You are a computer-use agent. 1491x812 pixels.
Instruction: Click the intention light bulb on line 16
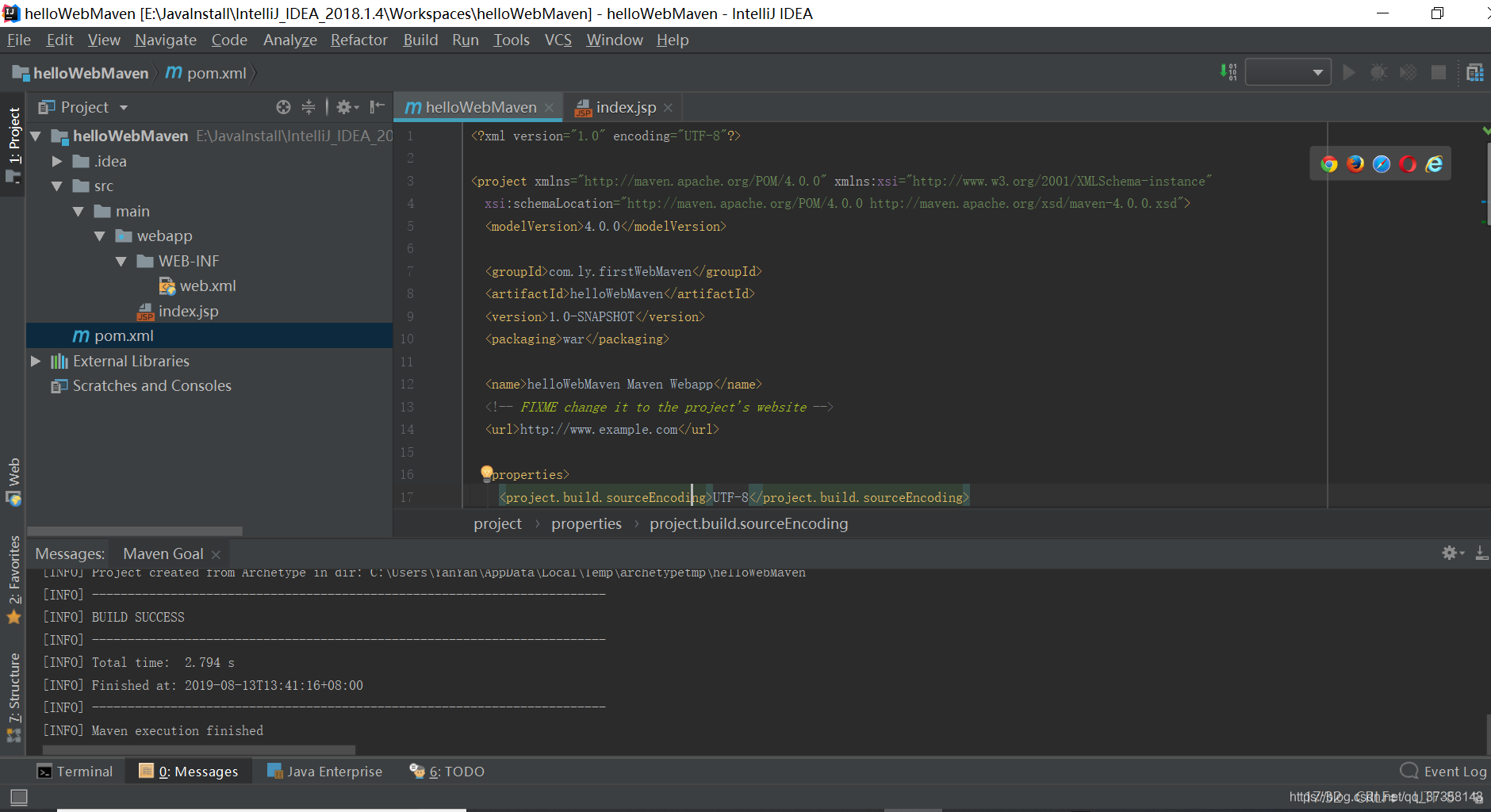pos(487,473)
